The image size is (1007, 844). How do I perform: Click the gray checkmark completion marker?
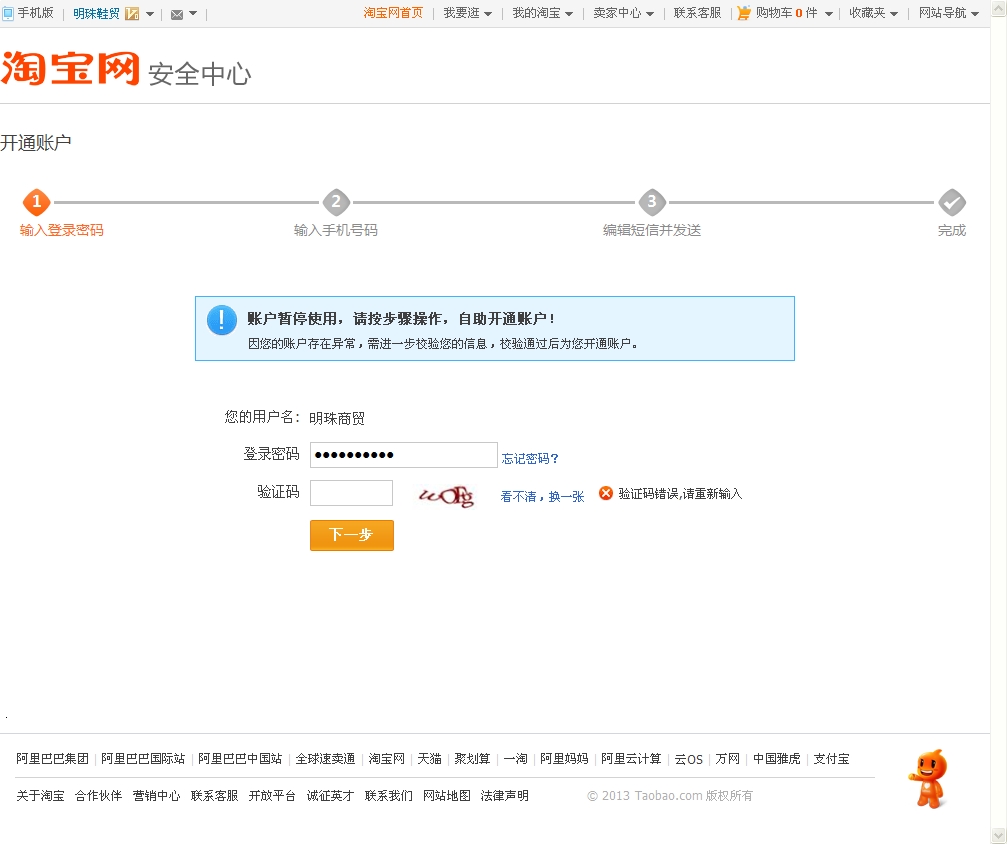(952, 202)
